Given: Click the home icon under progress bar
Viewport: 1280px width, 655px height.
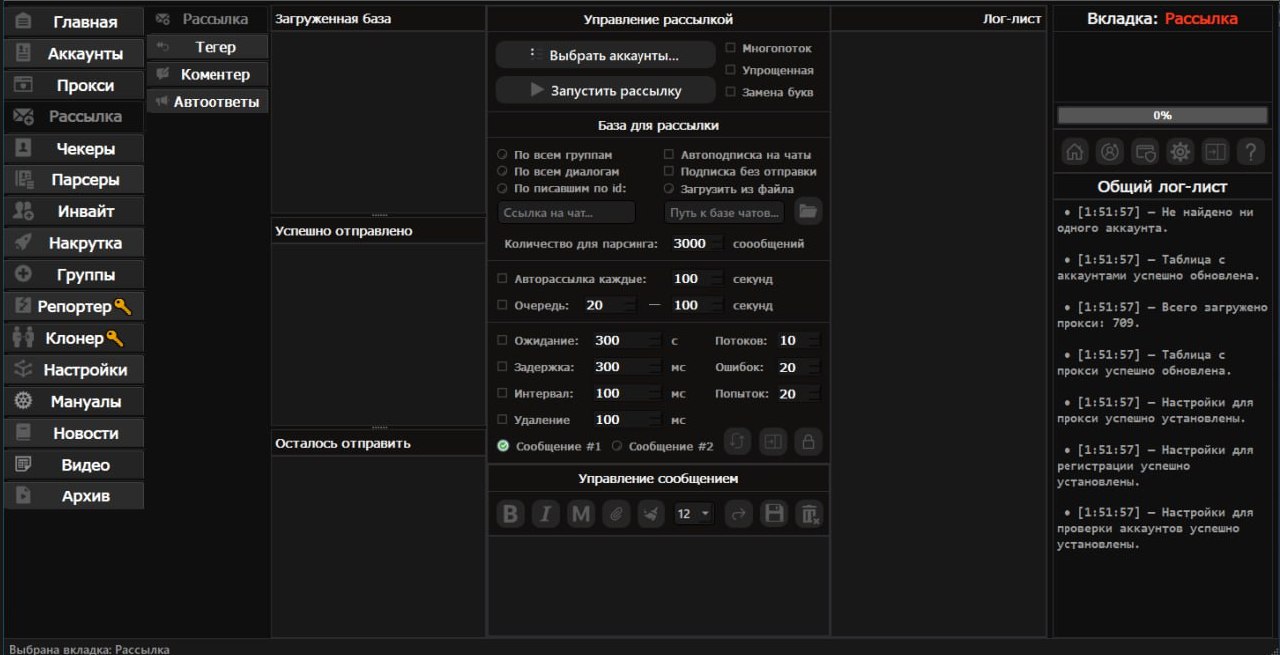Looking at the screenshot, I should coord(1075,152).
